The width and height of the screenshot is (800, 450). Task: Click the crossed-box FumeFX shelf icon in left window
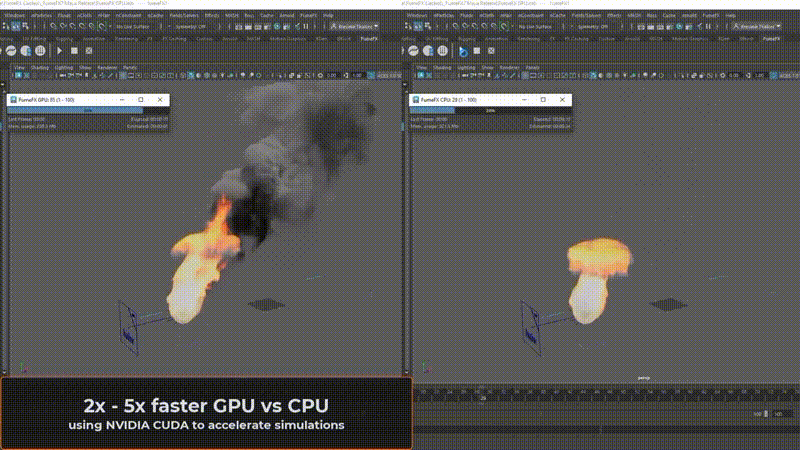[89, 51]
